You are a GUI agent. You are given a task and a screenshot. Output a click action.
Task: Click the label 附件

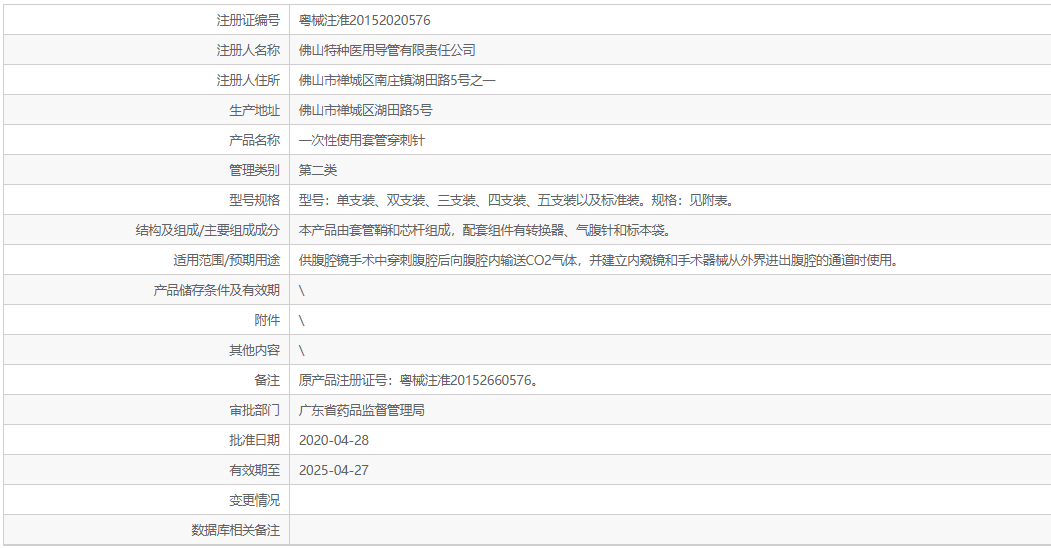(267, 320)
